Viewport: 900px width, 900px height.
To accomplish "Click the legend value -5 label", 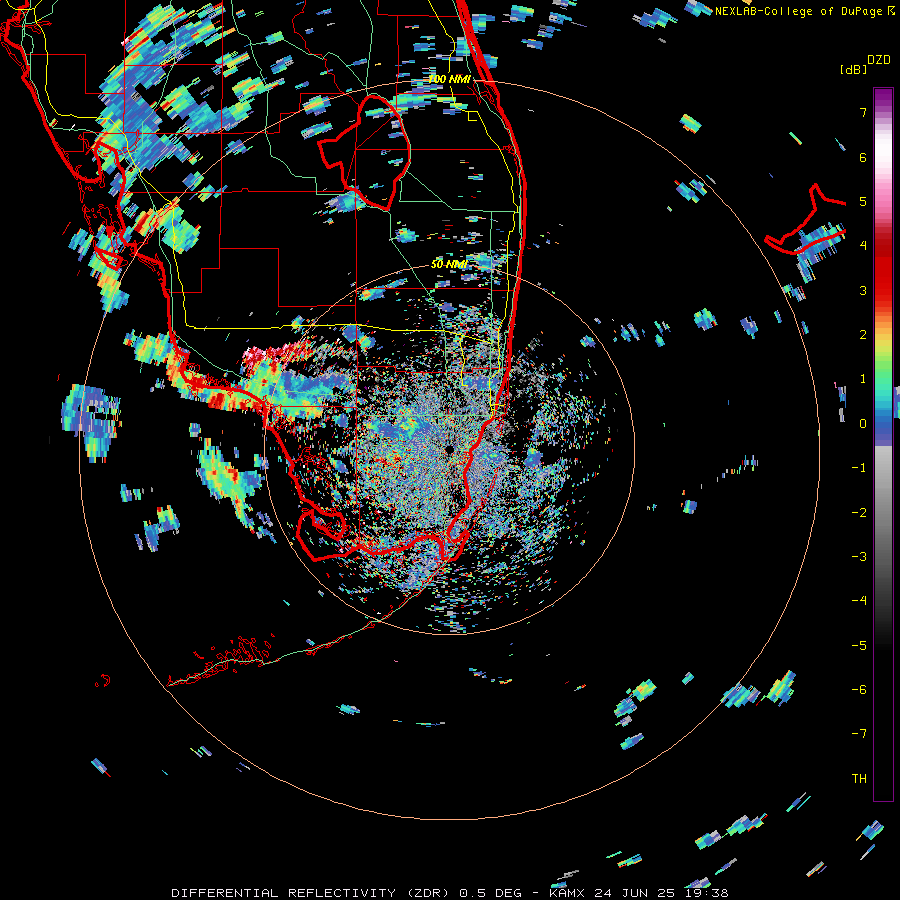I will tap(859, 646).
